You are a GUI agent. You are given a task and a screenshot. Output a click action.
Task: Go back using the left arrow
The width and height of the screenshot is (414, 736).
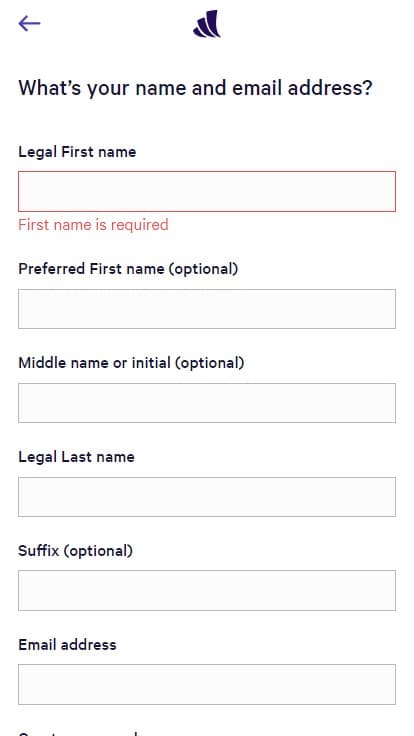tap(29, 23)
